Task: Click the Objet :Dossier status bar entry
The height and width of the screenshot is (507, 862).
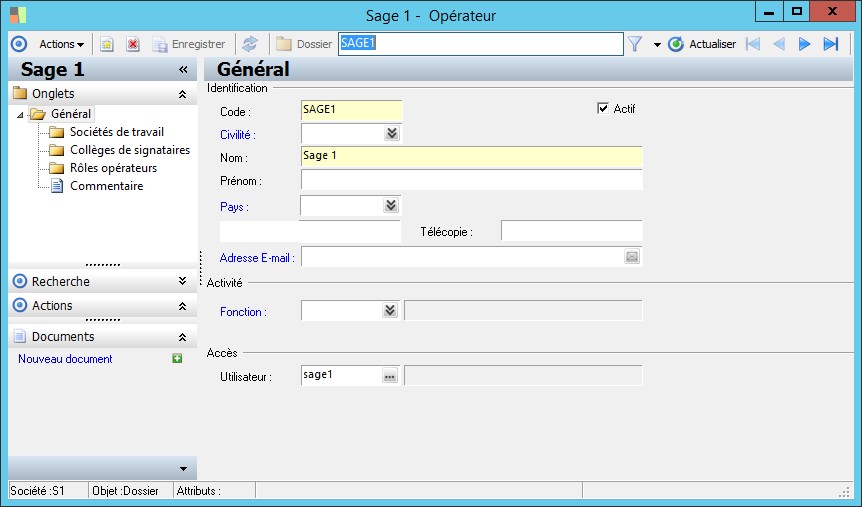Action: (125, 491)
